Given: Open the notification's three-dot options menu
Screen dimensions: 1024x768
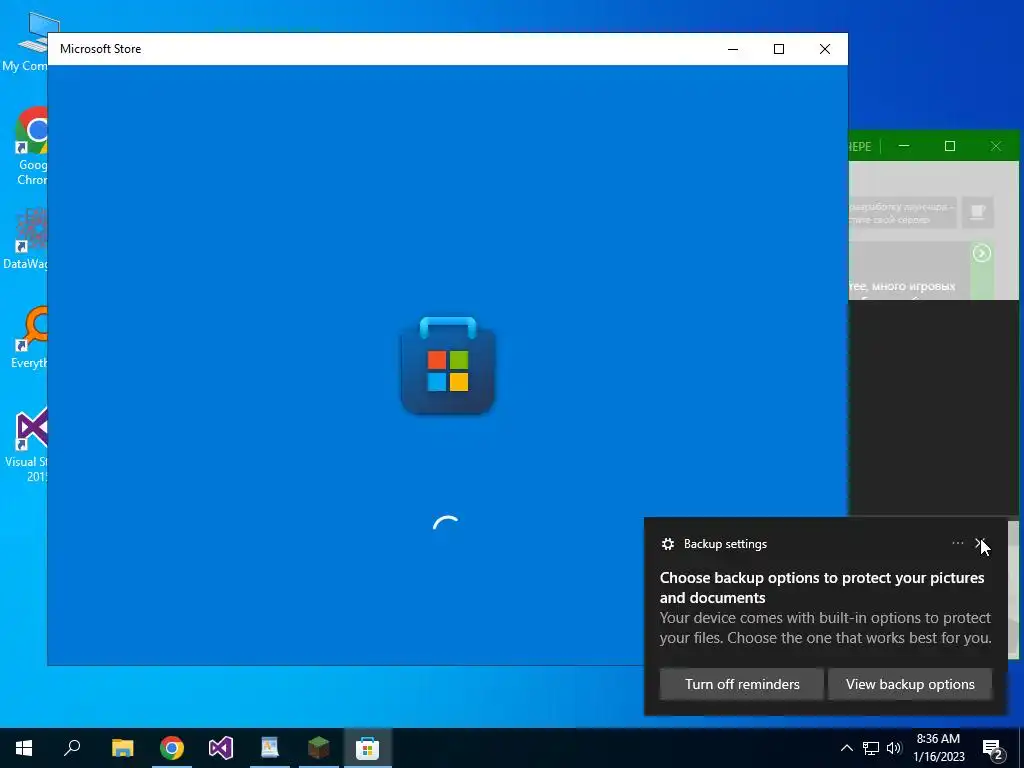Looking at the screenshot, I should [x=957, y=543].
